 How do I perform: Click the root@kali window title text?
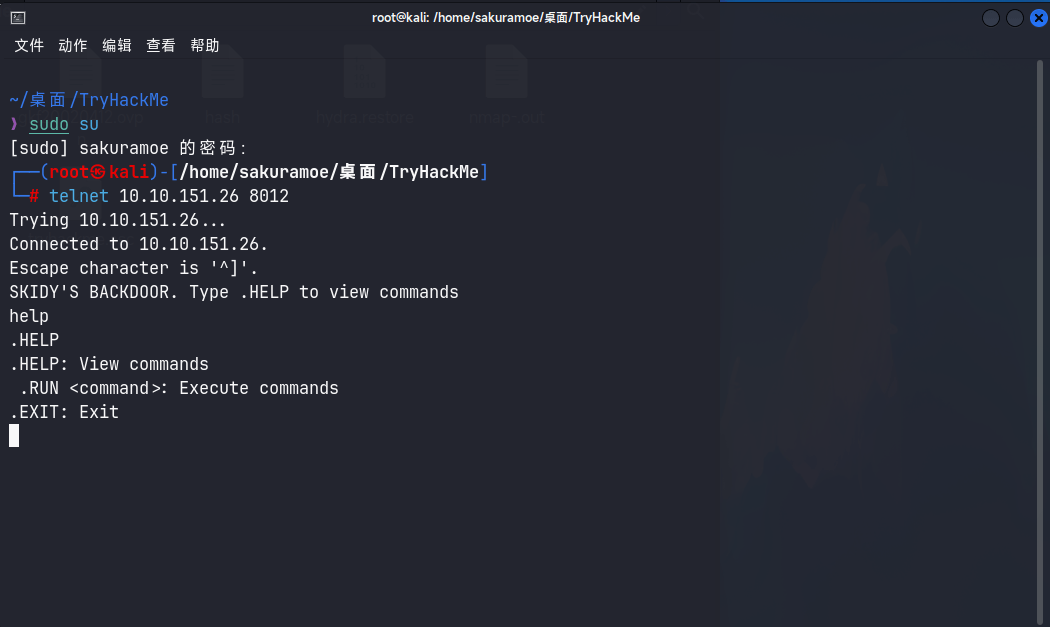[x=506, y=18]
